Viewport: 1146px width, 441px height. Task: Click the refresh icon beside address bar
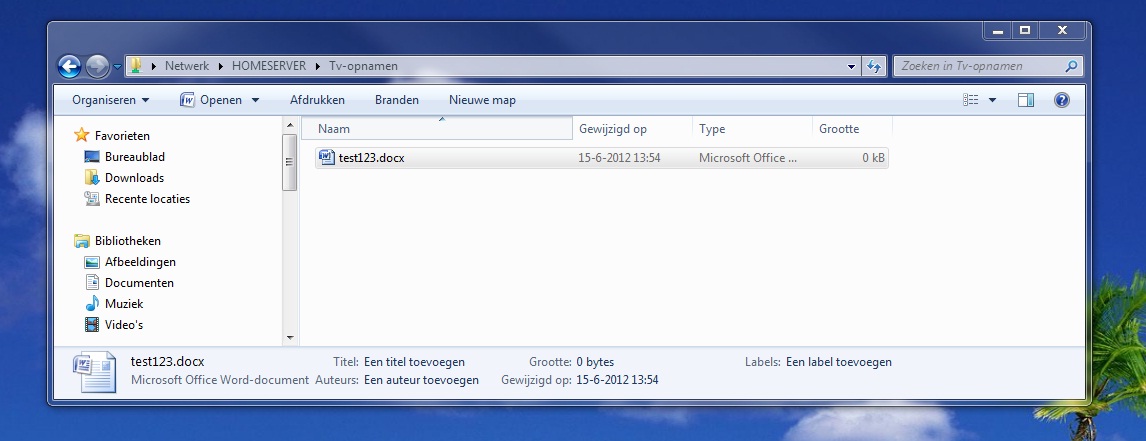[x=874, y=67]
